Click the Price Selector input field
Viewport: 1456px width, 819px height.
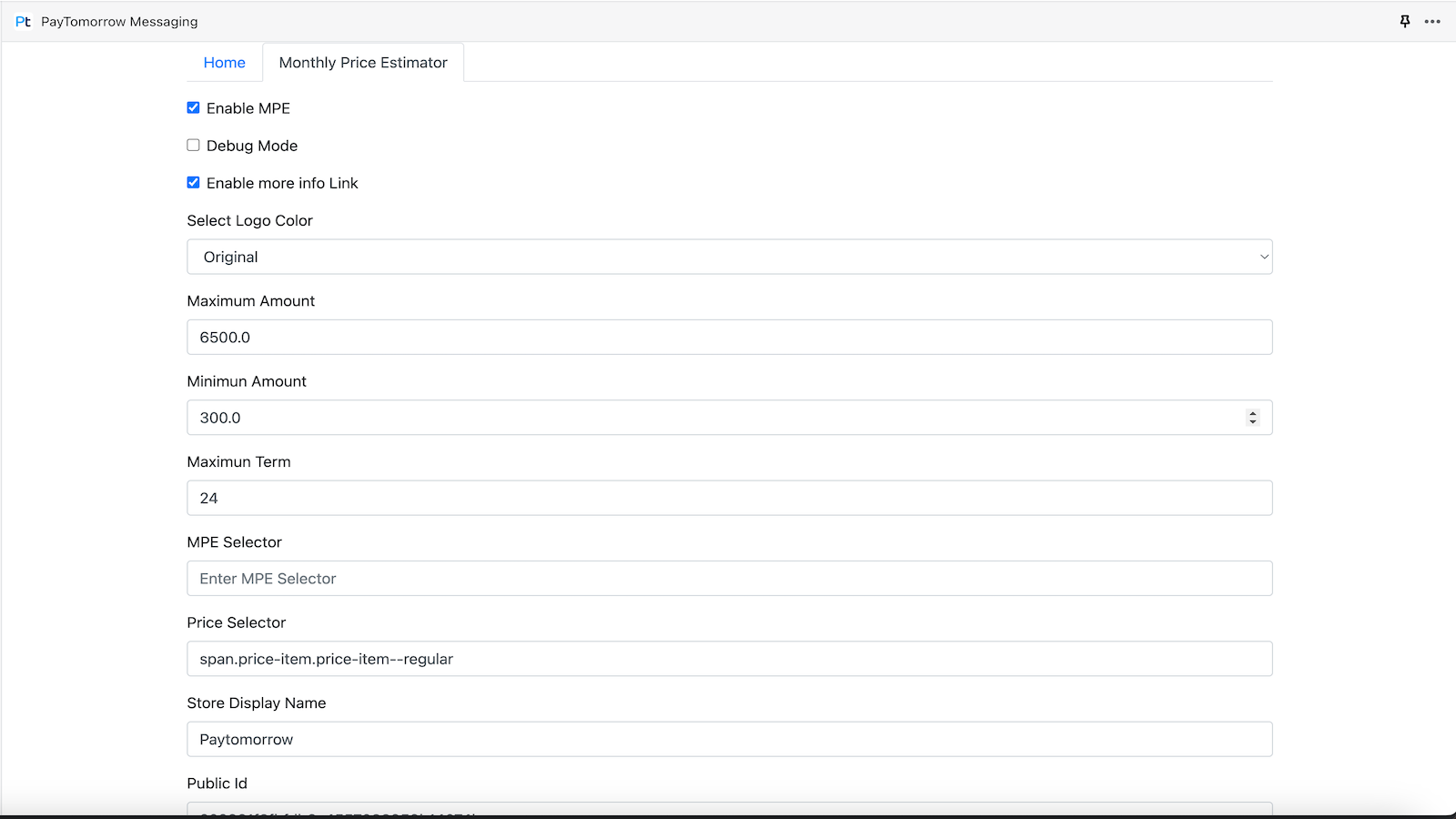click(730, 659)
